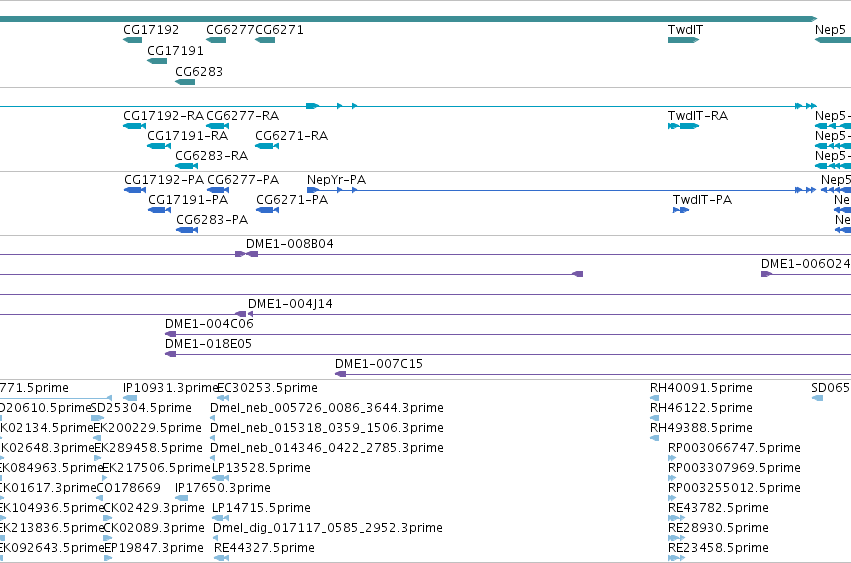This screenshot has width=851, height=563.
Task: Select the CG6271 gene label
Action: (279, 30)
